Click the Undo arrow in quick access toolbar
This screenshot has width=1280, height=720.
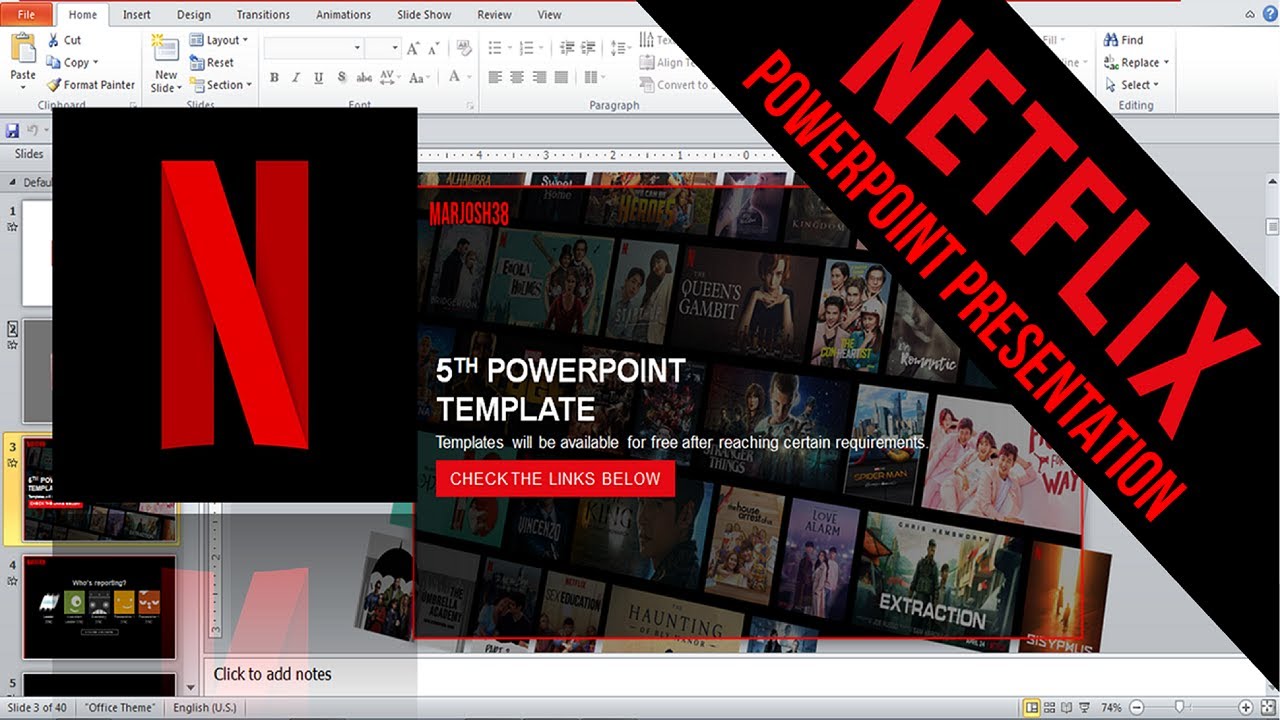[33, 131]
